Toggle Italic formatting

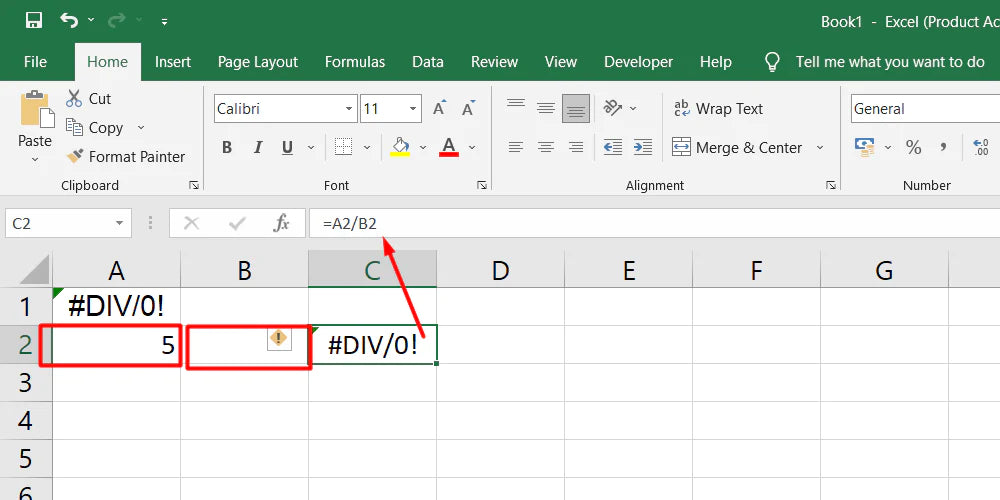click(x=257, y=147)
